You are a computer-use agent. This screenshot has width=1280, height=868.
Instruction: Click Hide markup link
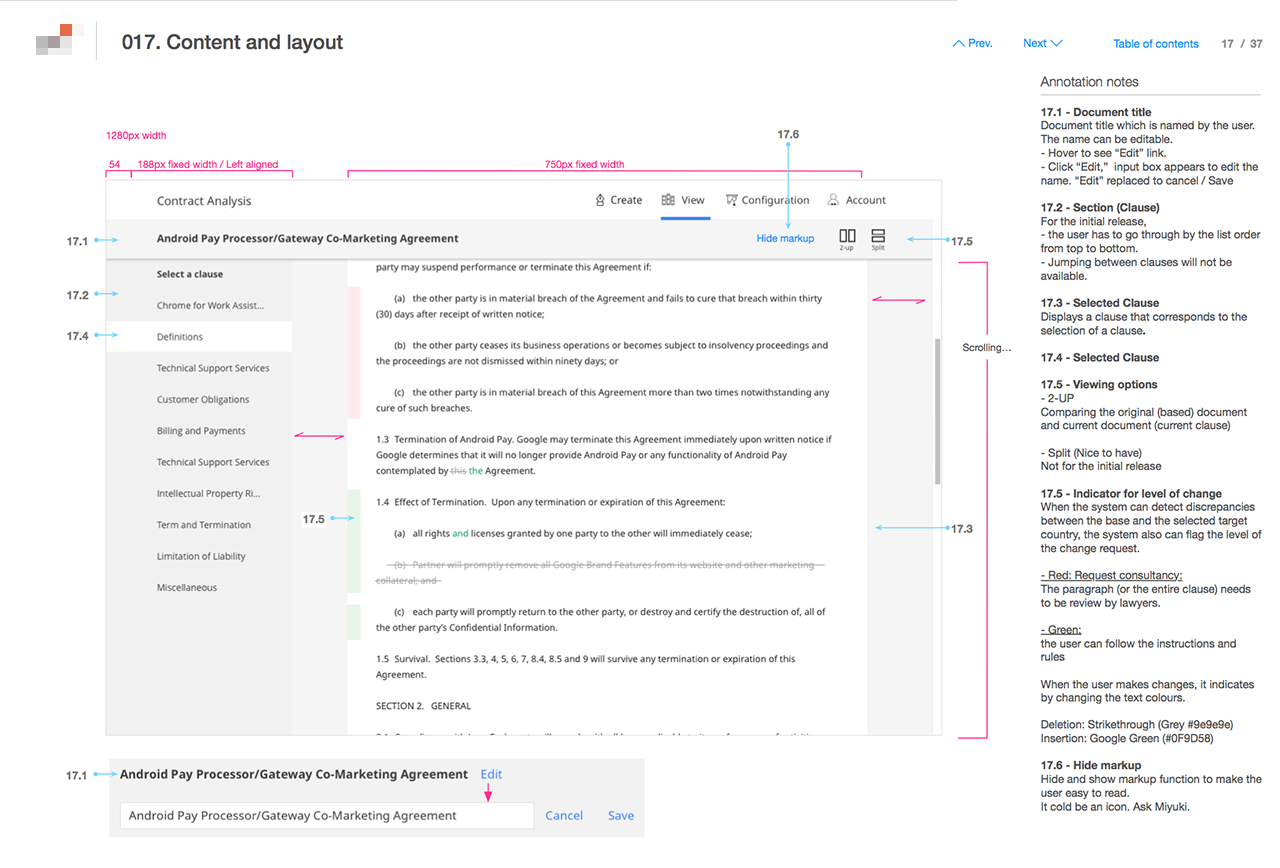click(x=785, y=238)
